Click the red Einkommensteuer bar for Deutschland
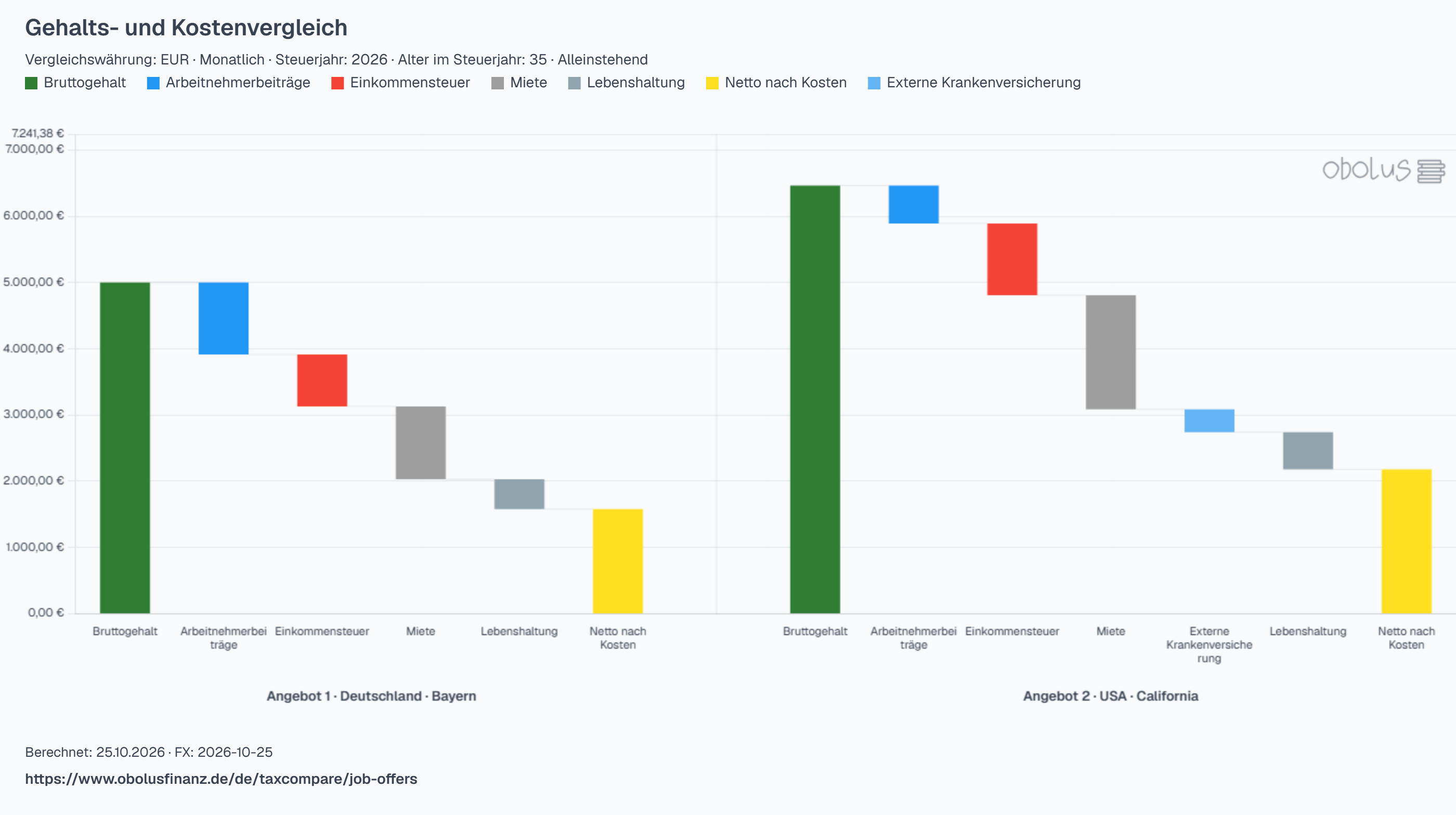This screenshot has height=815, width=1456. click(x=322, y=380)
